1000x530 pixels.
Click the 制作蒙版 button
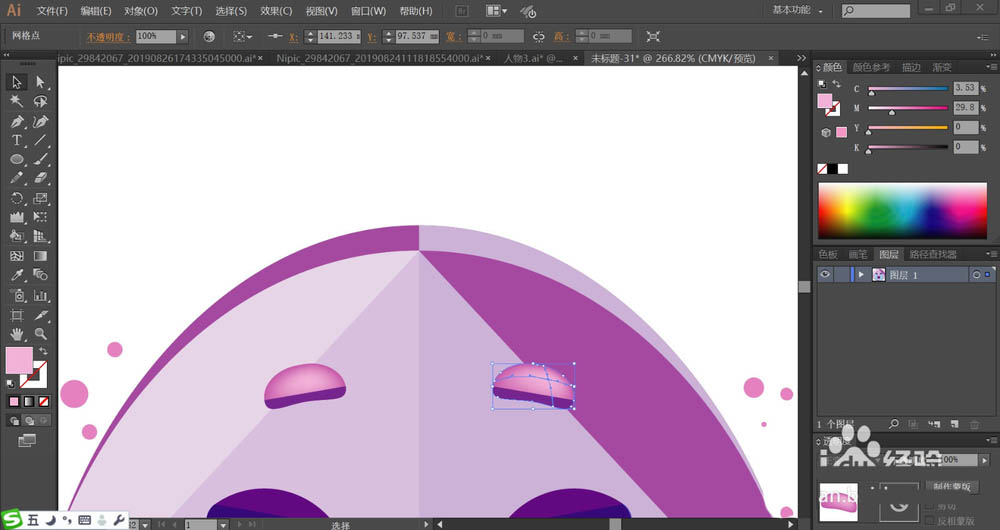tap(951, 487)
